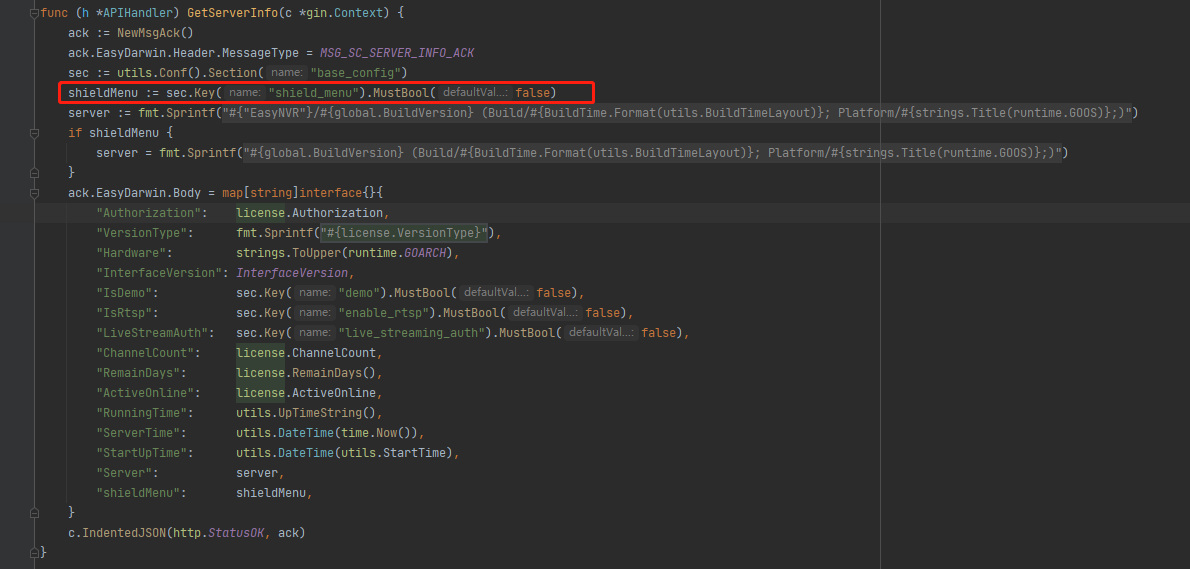Click the "VersionType" map key

pos(142,232)
